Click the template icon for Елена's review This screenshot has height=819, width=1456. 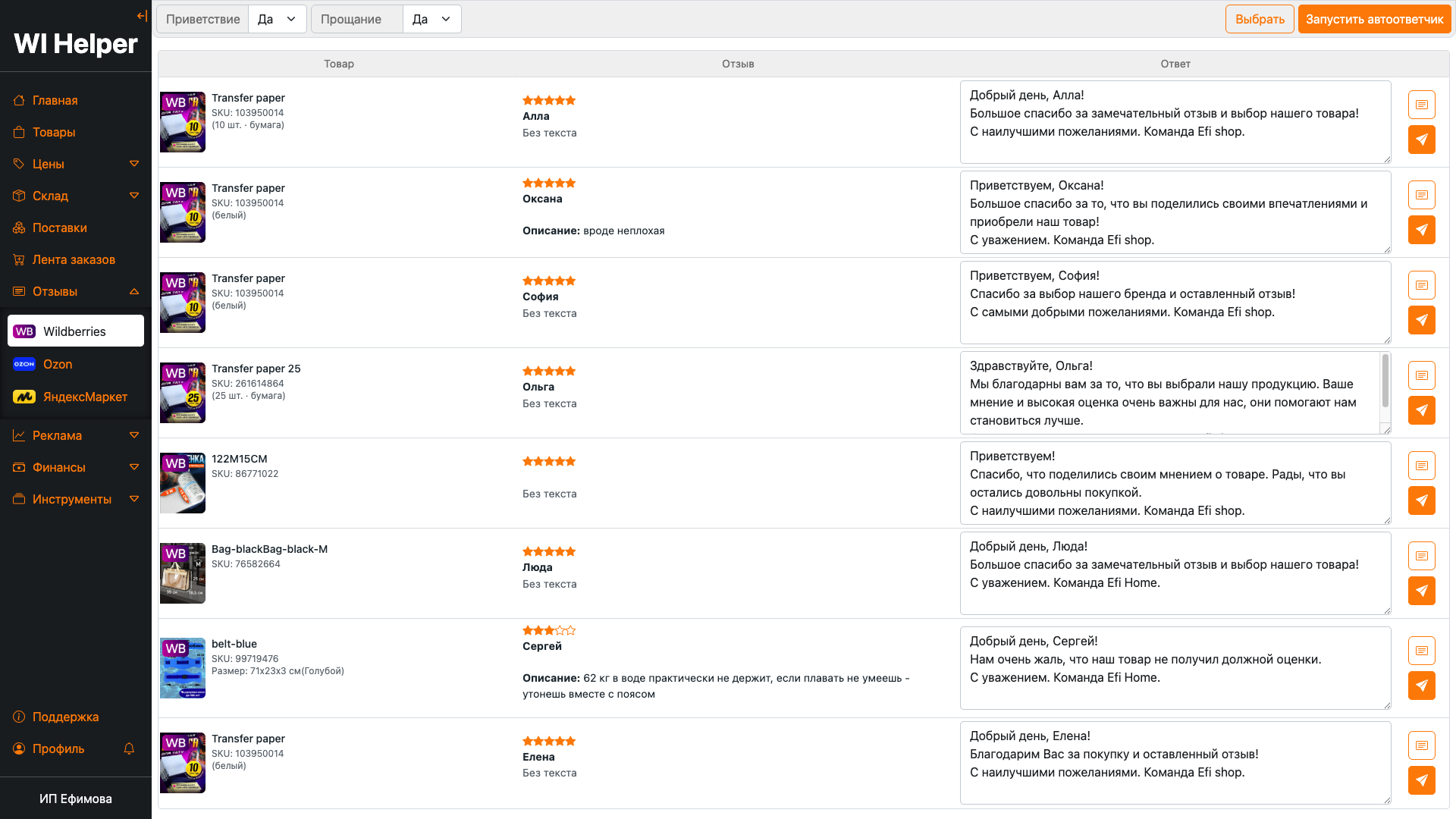click(x=1421, y=745)
